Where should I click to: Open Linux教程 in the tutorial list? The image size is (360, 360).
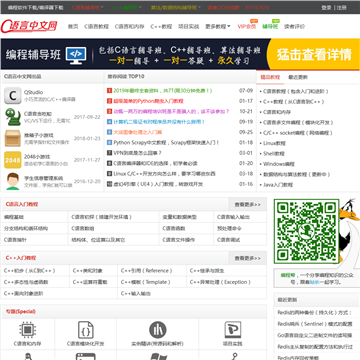(x=274, y=143)
